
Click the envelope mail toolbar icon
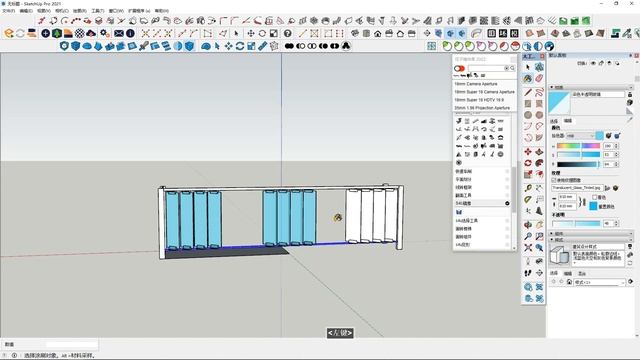[119, 33]
